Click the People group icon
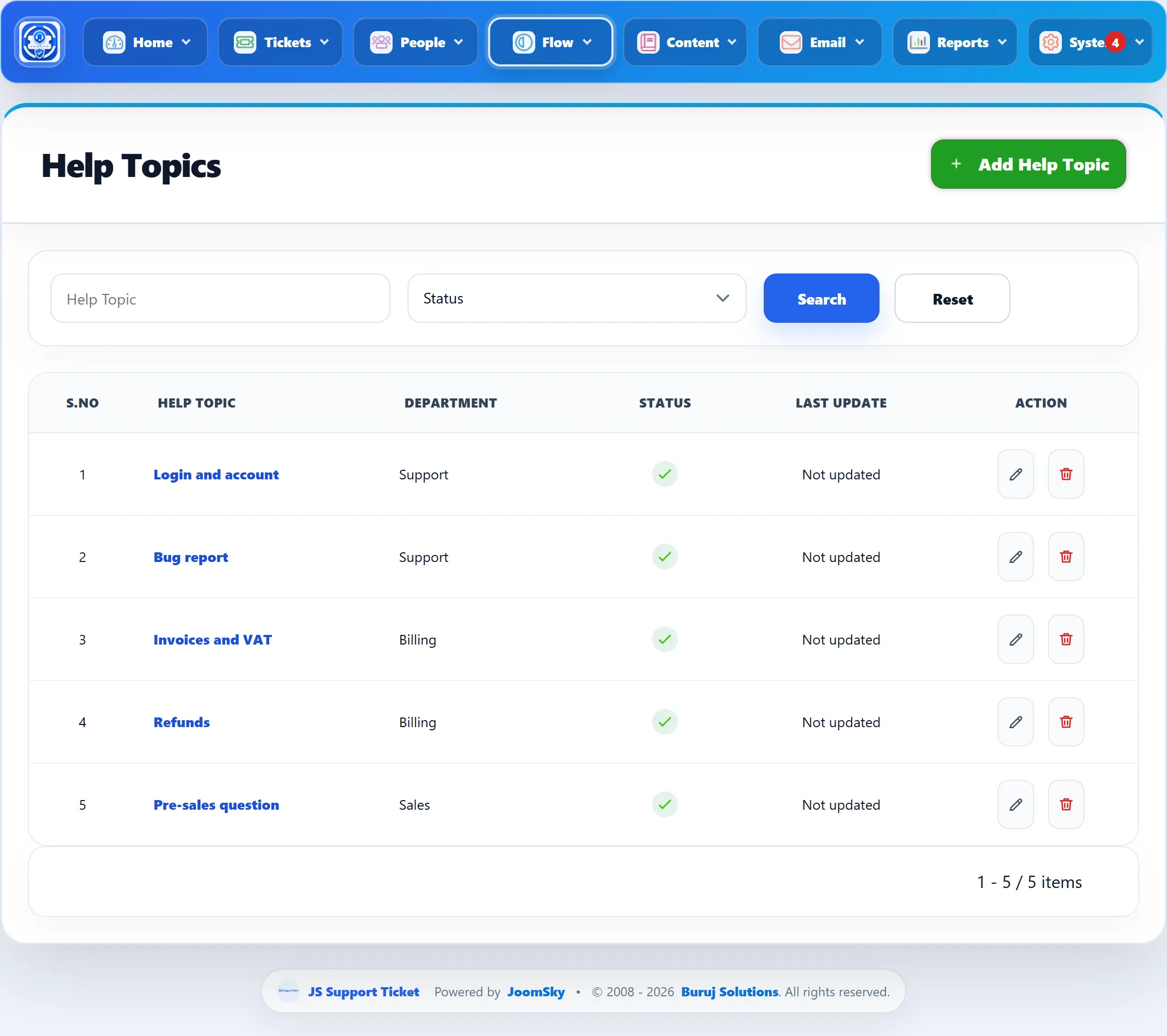The image size is (1167, 1036). 381,42
